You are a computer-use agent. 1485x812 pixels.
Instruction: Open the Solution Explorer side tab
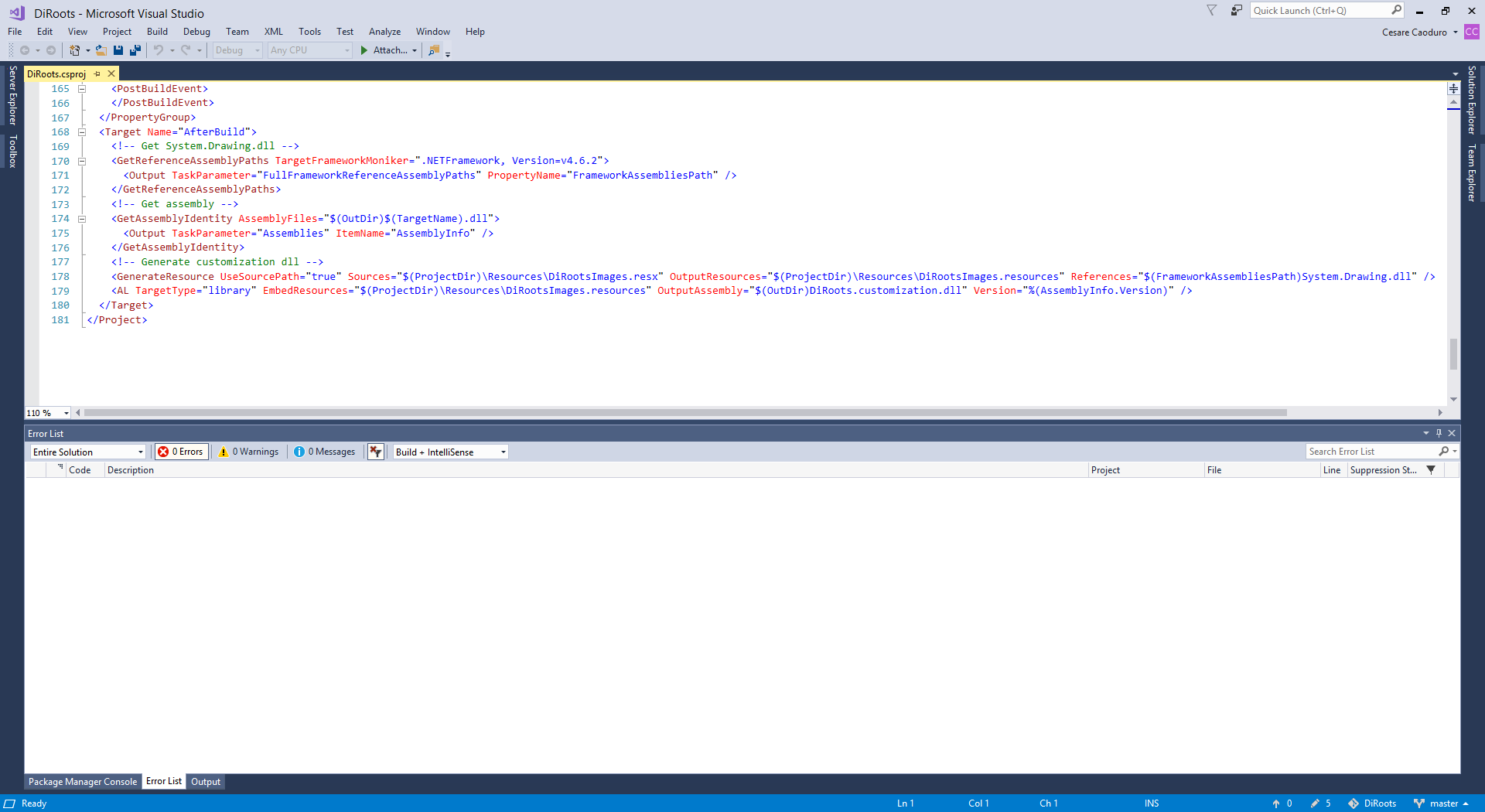1472,100
